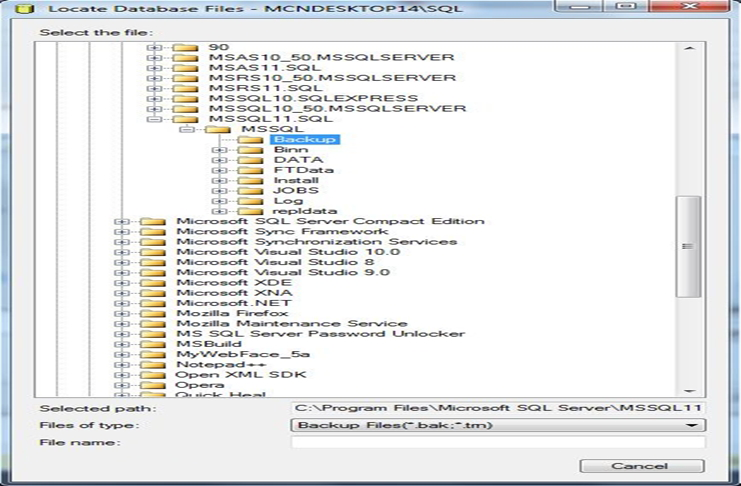Screen dimensions: 741x486
Task: Expand the Binn folder node
Action: click(x=218, y=150)
